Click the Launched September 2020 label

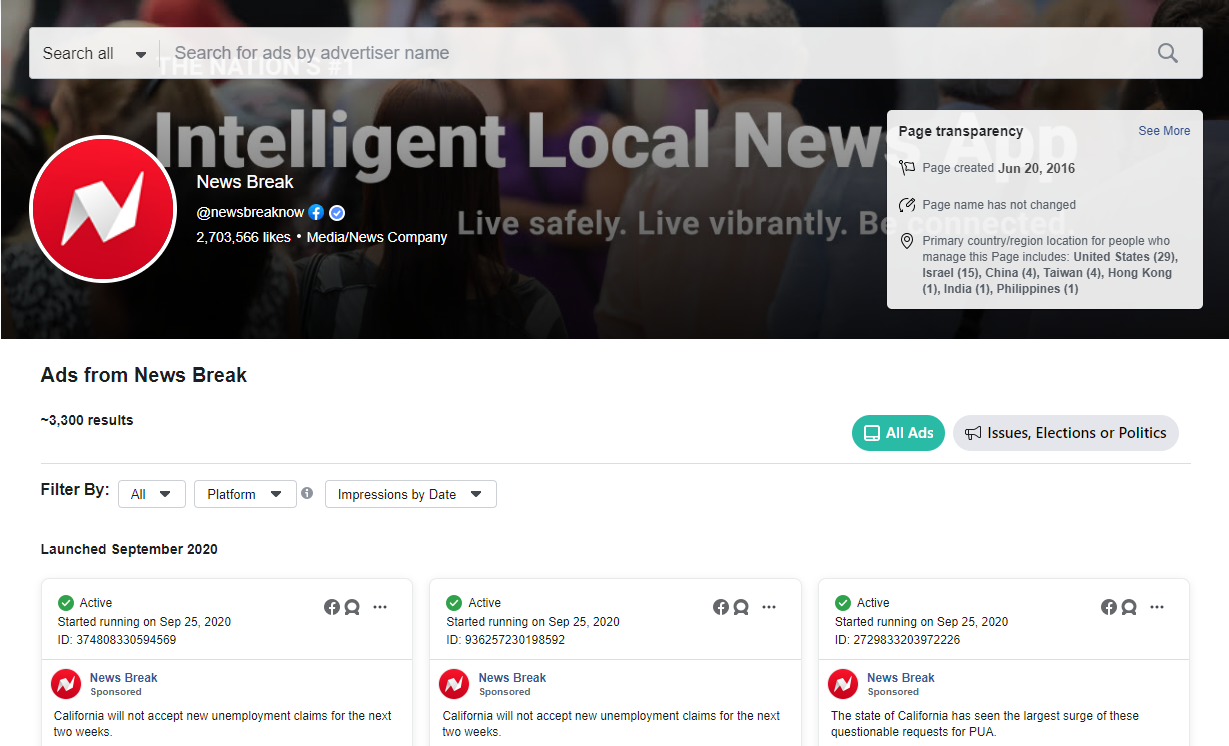[x=129, y=549]
